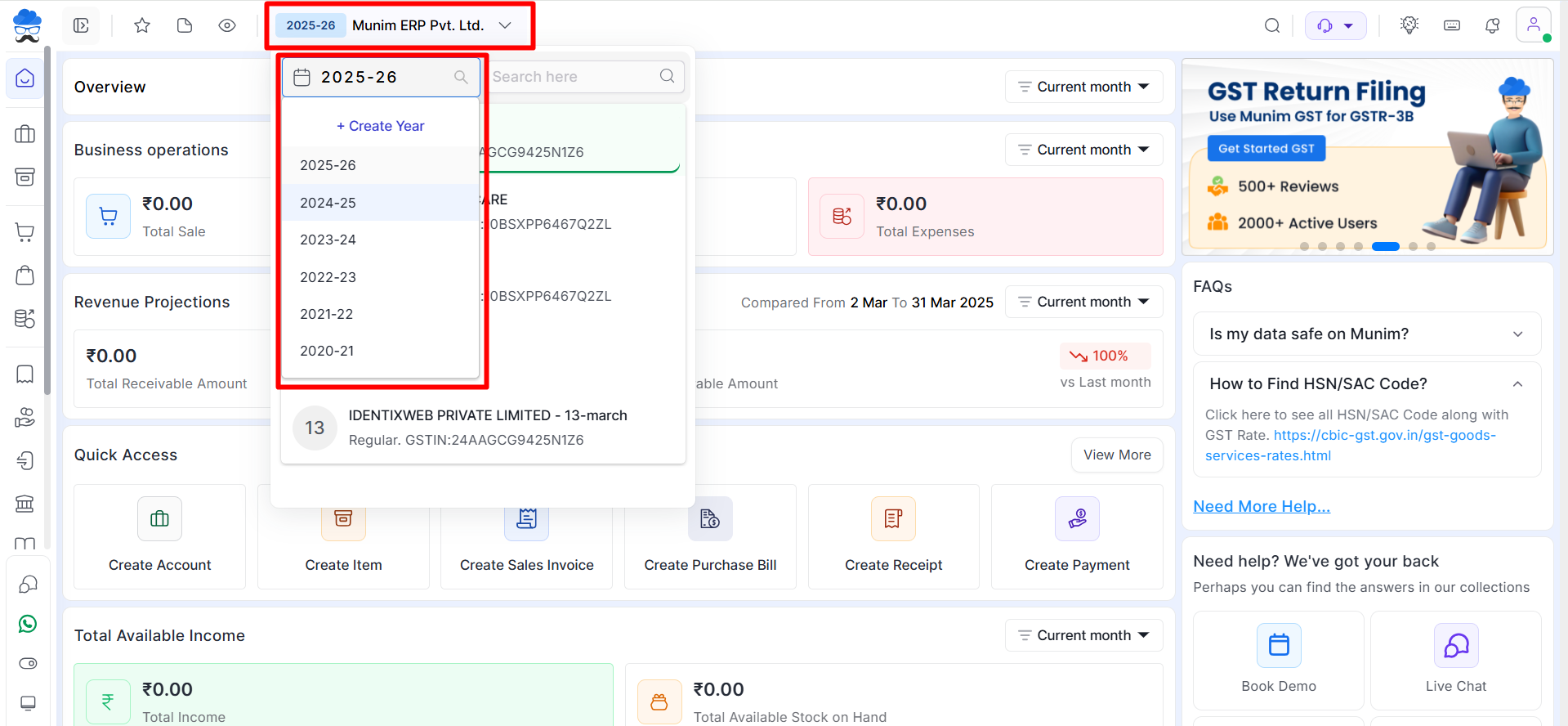Open the cbic-gst.gov.in HSN rates link
The image size is (1568, 726).
[x=1351, y=446]
